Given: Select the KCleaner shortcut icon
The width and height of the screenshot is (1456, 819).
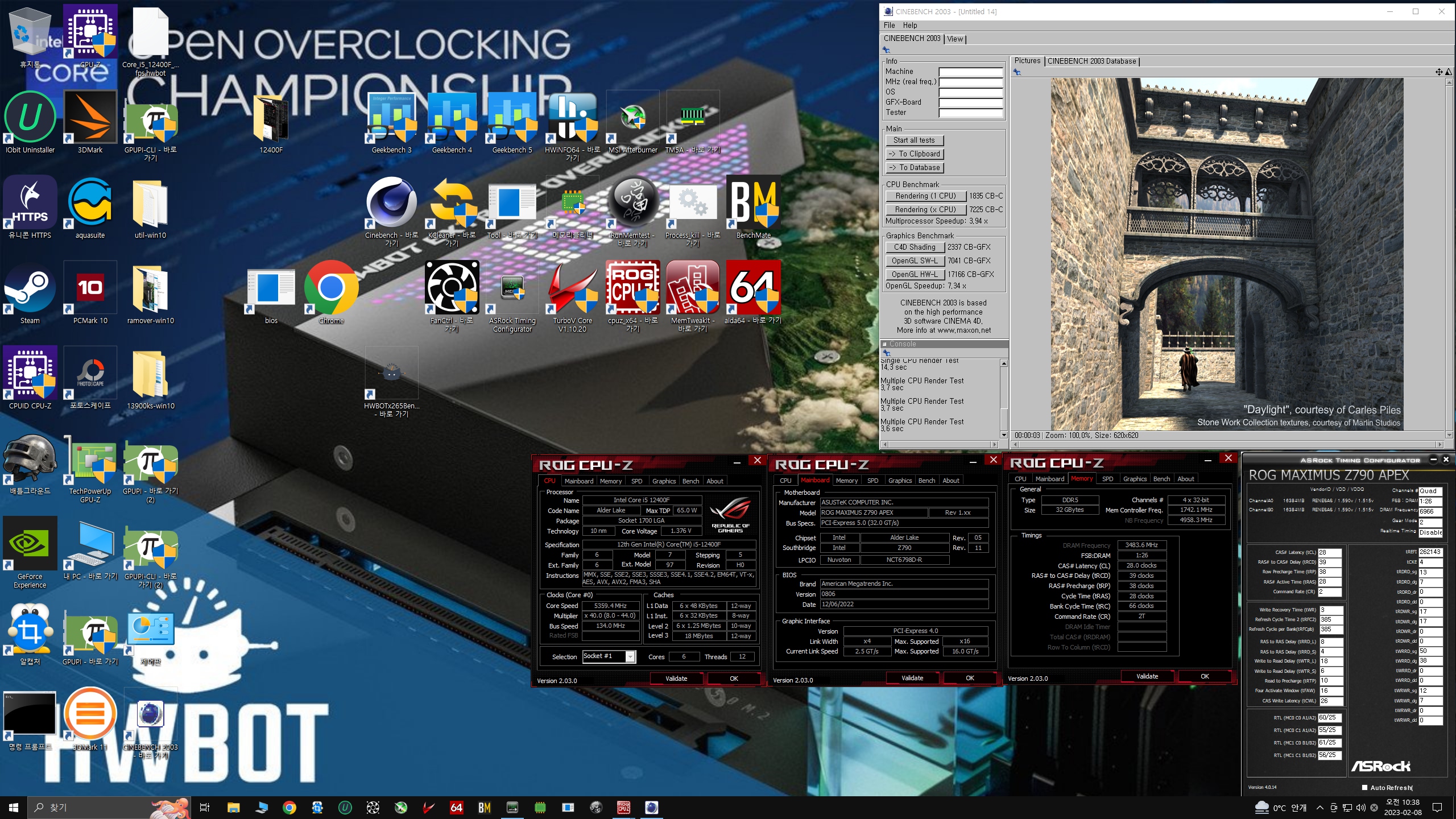Looking at the screenshot, I should coord(452,212).
